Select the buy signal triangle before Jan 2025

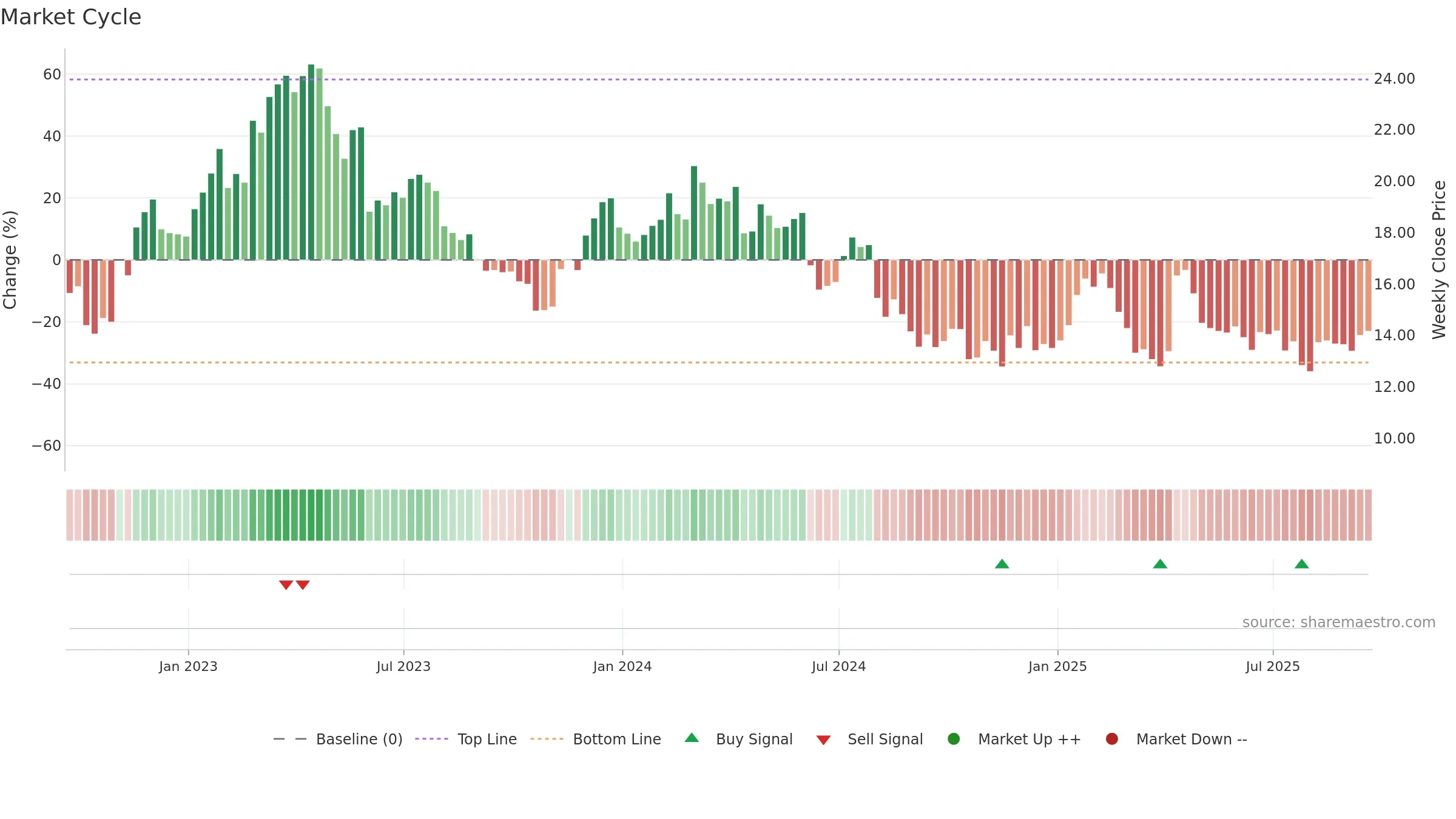(x=1002, y=564)
